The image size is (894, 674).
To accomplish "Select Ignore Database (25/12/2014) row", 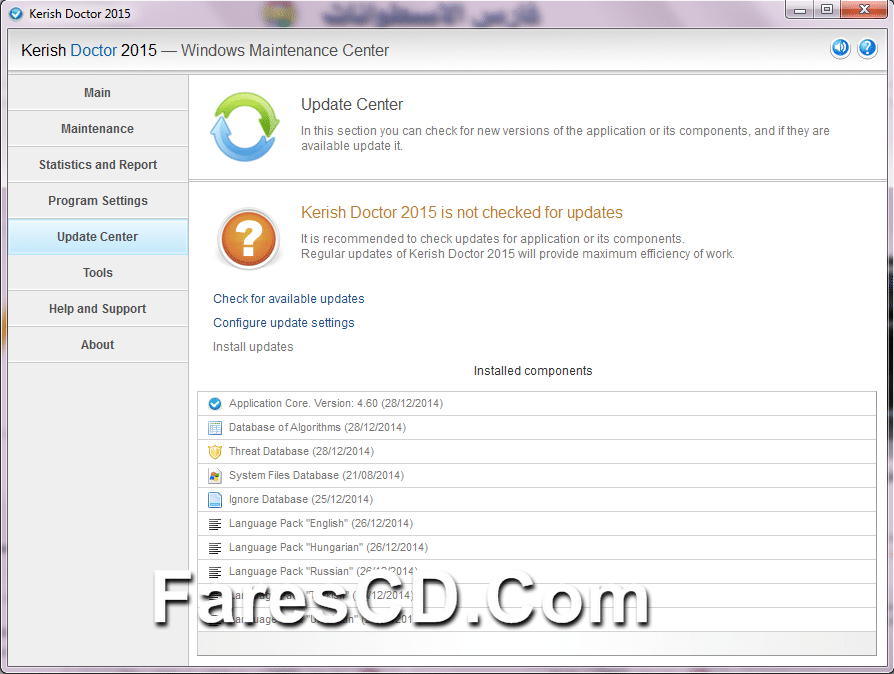I will pos(537,500).
